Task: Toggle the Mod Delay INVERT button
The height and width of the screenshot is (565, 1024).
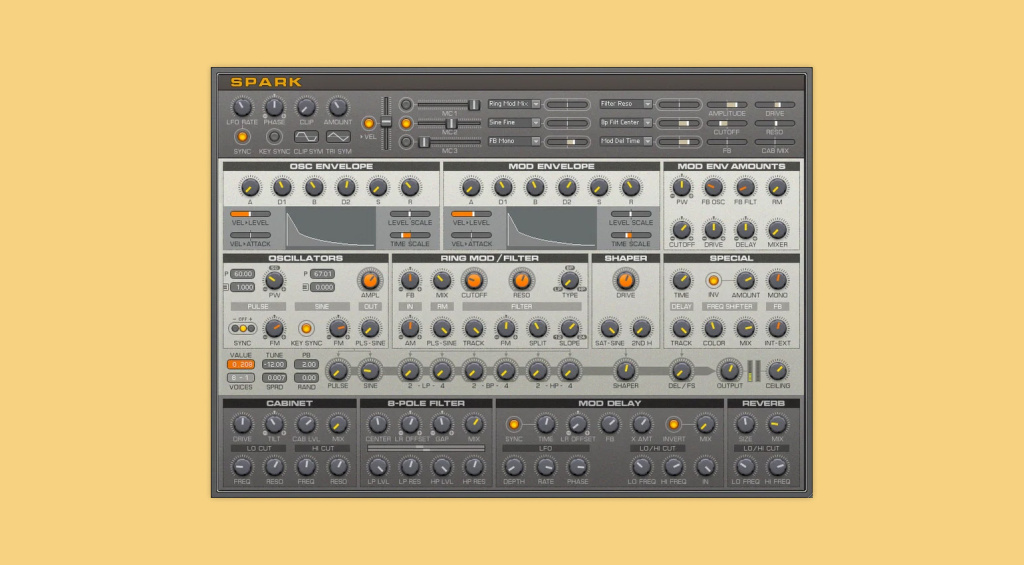Action: [673, 425]
